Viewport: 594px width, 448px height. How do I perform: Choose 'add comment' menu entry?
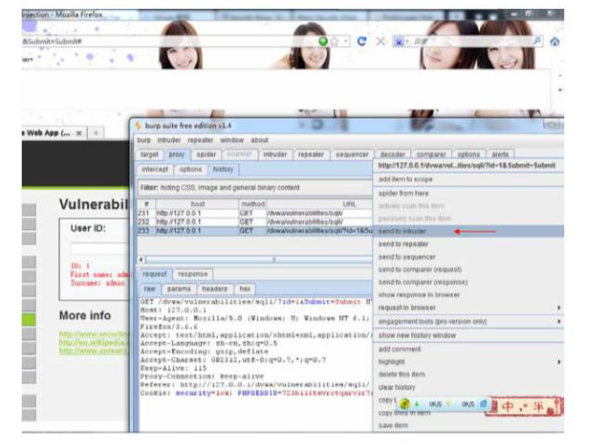(468, 350)
